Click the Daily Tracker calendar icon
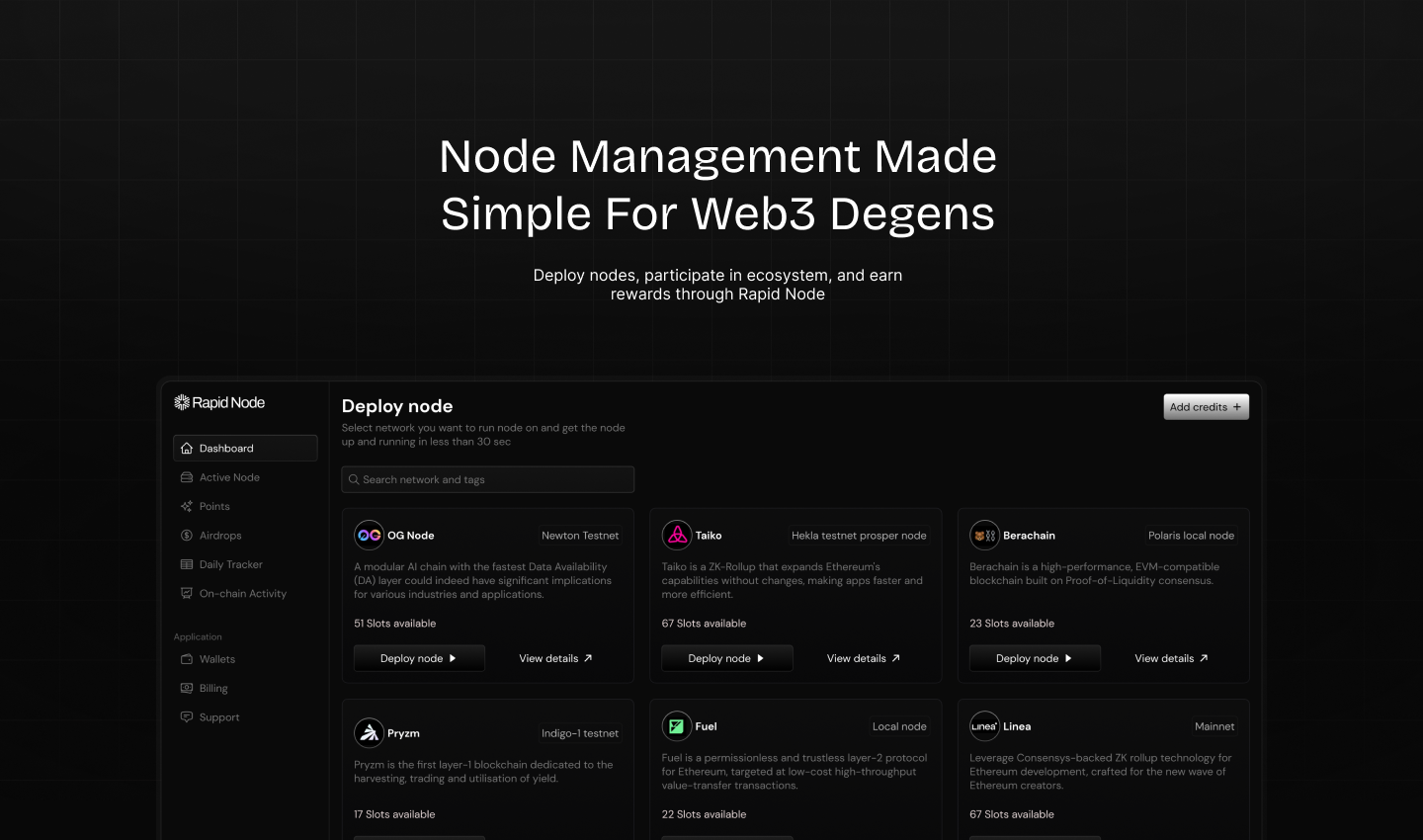1423x840 pixels. tap(187, 564)
